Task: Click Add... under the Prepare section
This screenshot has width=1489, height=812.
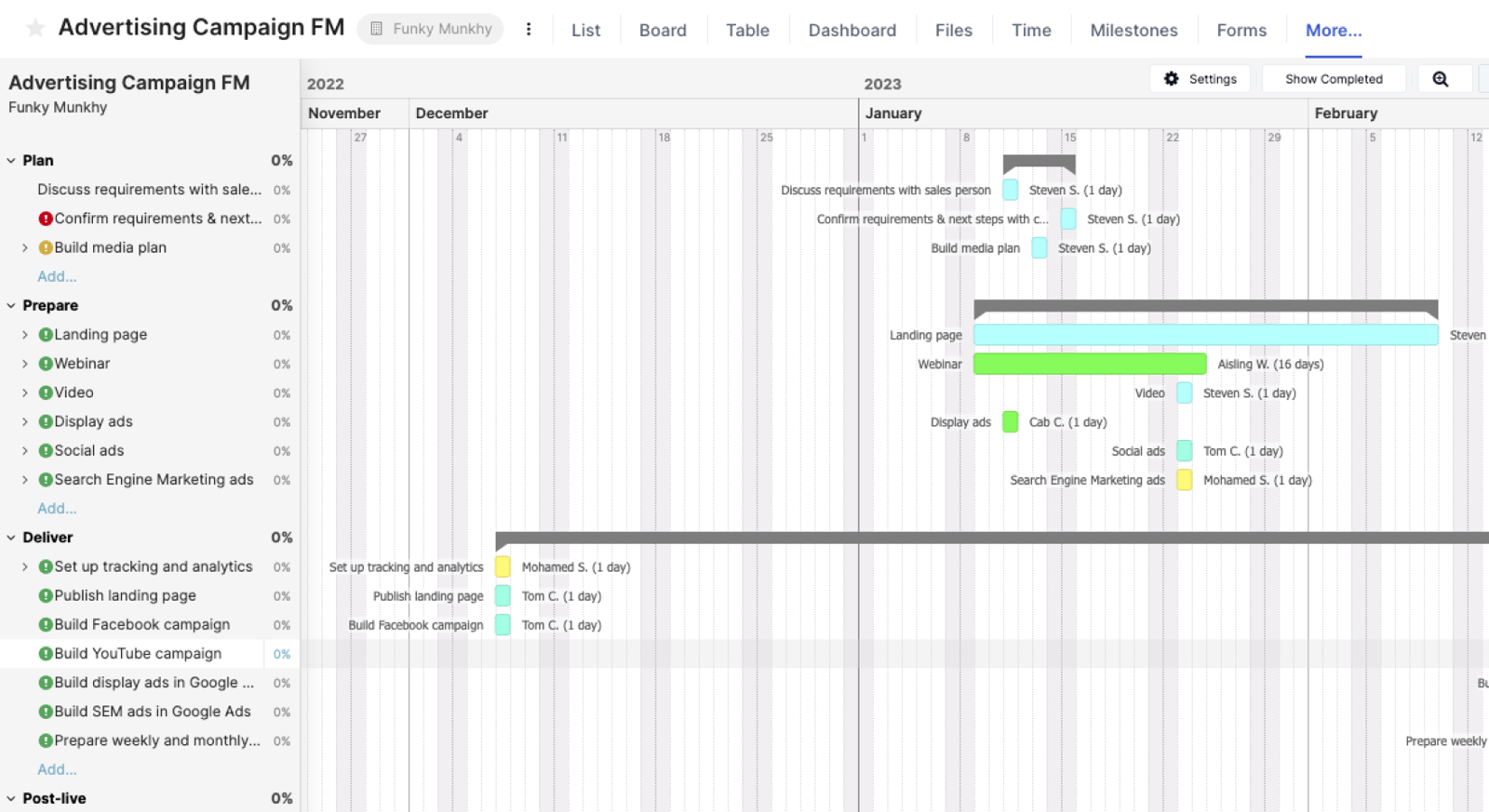Action: point(57,509)
